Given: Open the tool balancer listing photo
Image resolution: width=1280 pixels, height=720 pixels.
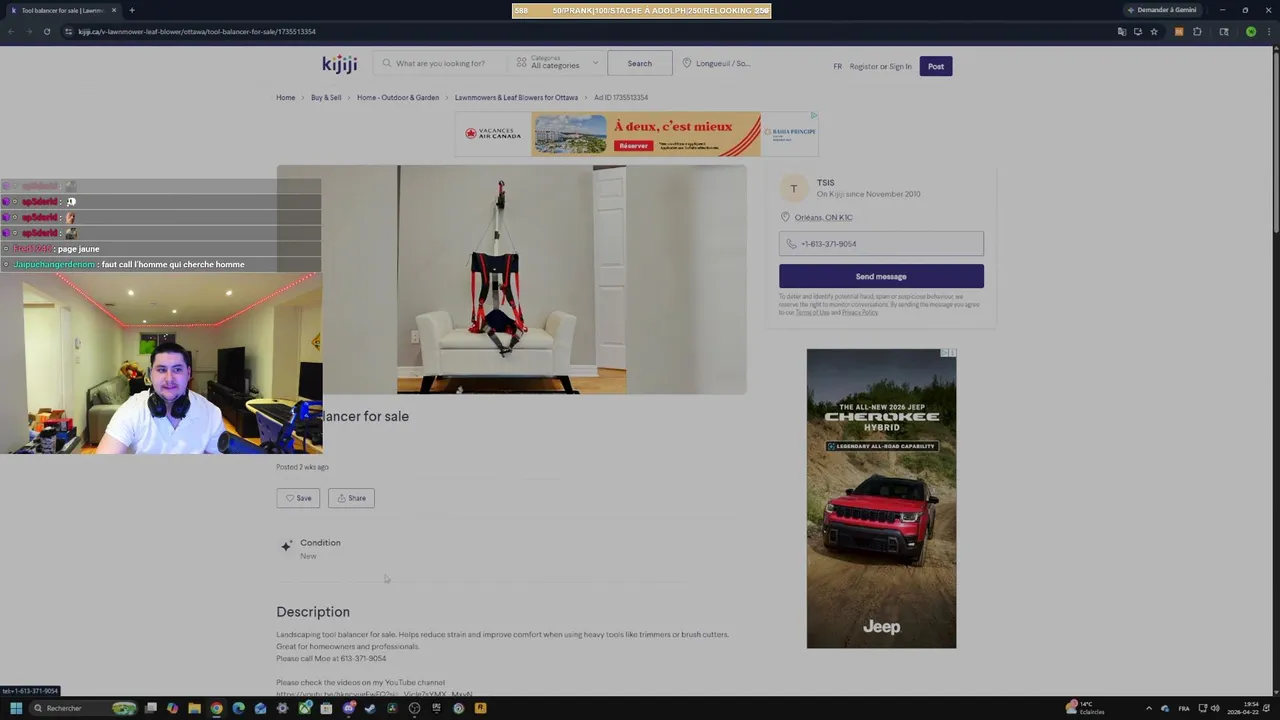Looking at the screenshot, I should pyautogui.click(x=511, y=279).
